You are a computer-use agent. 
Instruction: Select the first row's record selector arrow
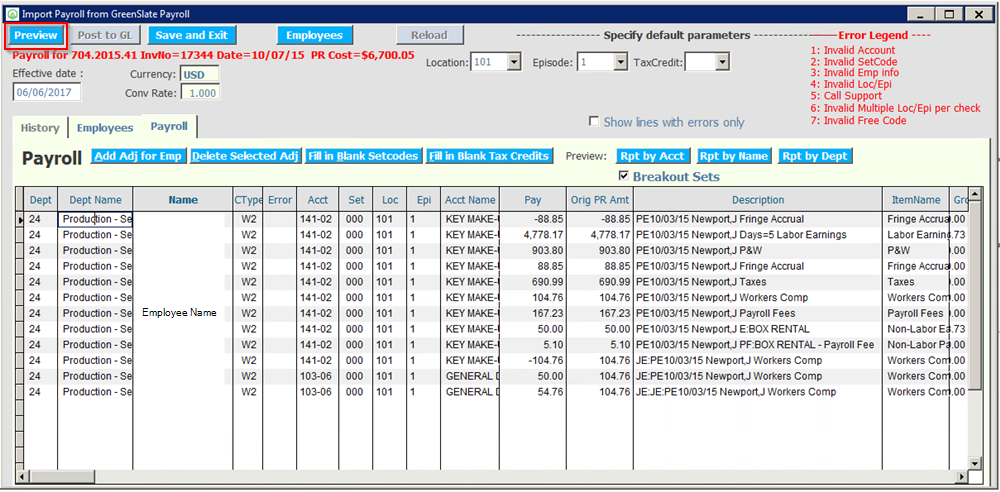19,219
